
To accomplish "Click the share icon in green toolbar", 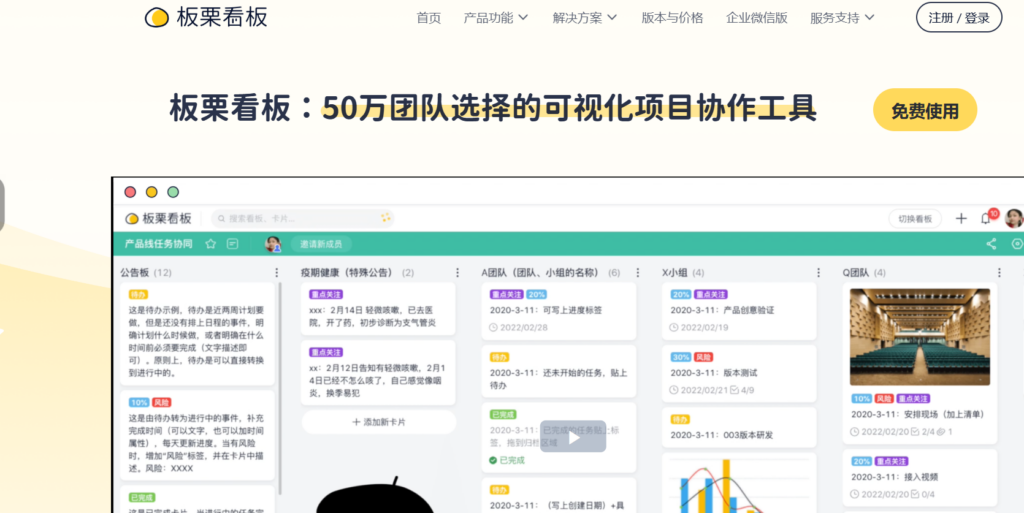I will 991,243.
